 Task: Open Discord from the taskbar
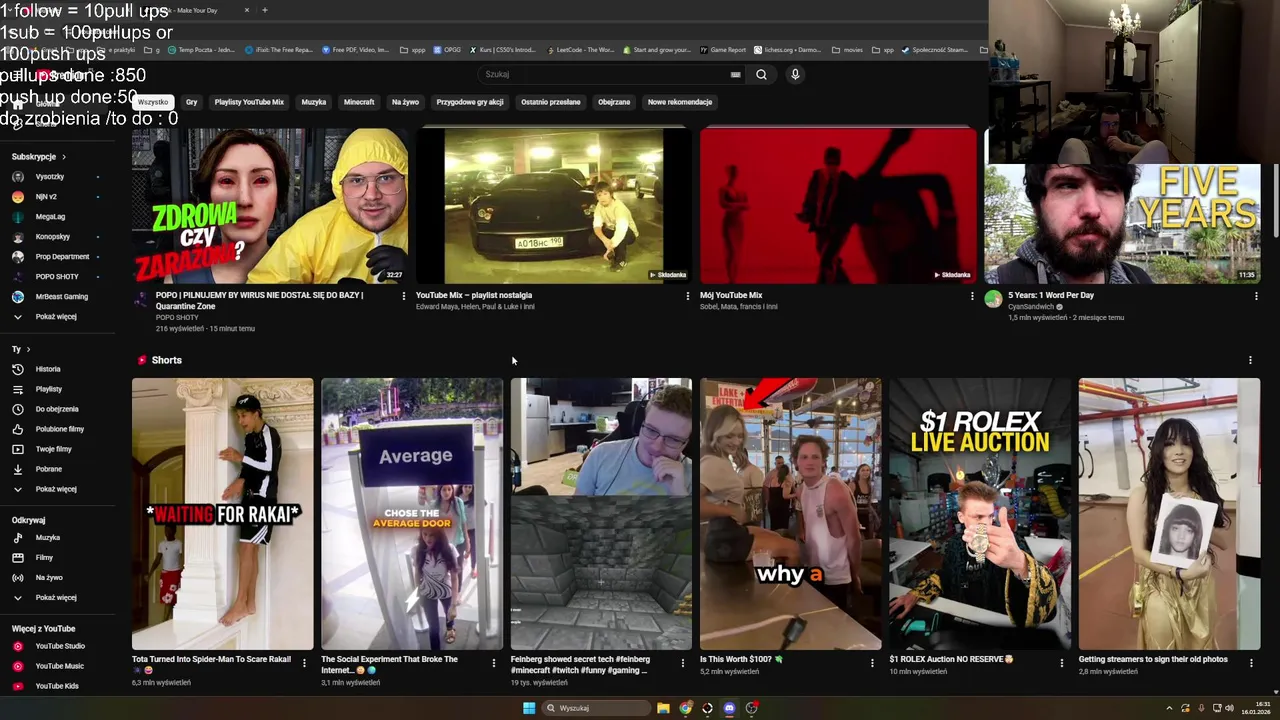tap(729, 708)
